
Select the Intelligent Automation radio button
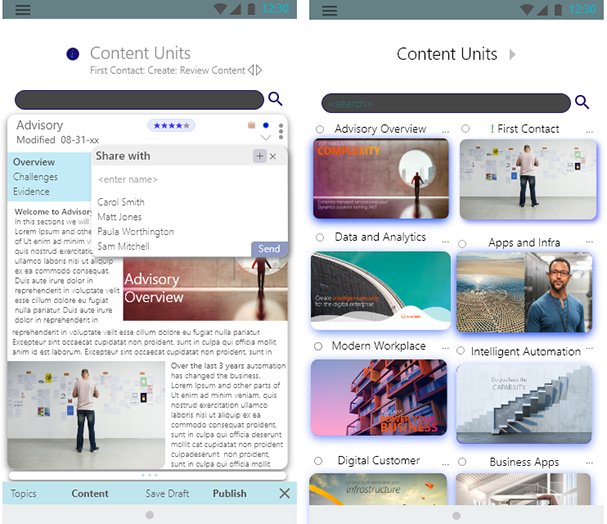pos(461,351)
